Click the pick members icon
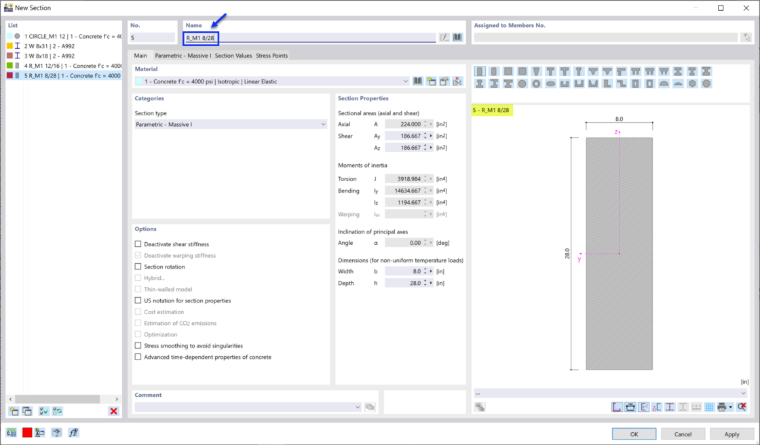Image resolution: width=760 pixels, height=445 pixels. pyautogui.click(x=747, y=37)
